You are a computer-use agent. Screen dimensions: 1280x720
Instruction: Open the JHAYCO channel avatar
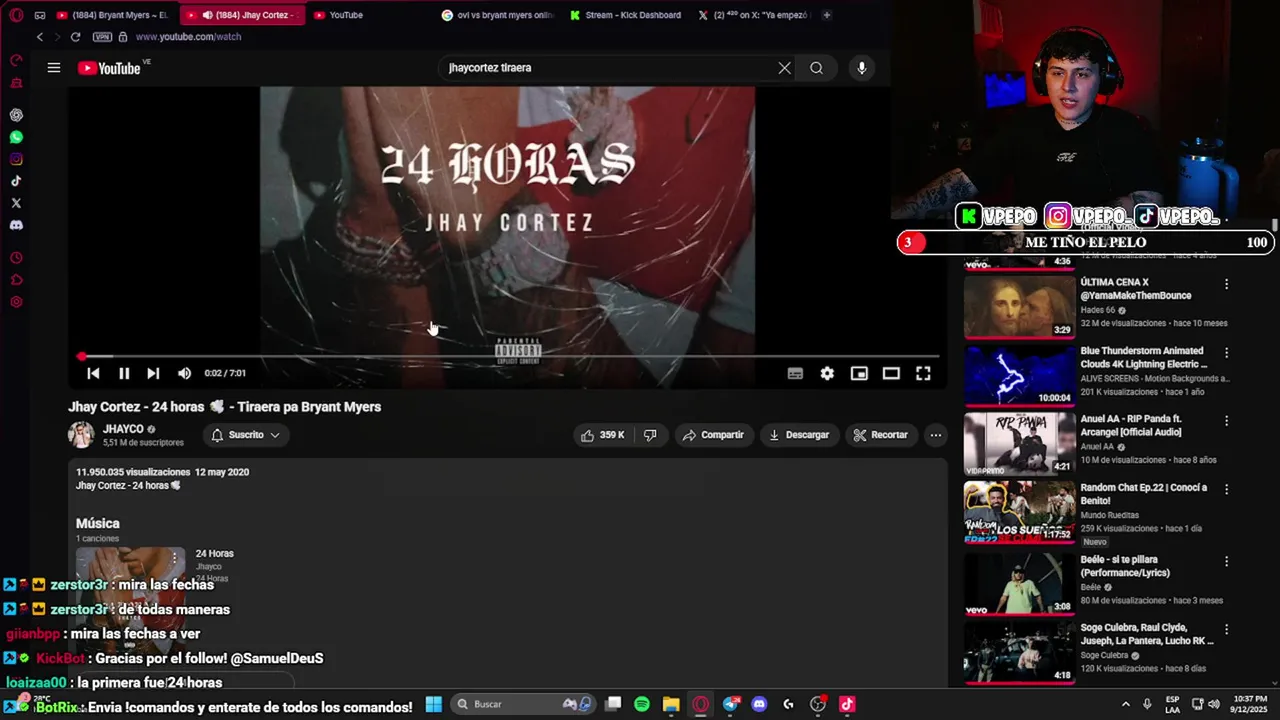81,435
